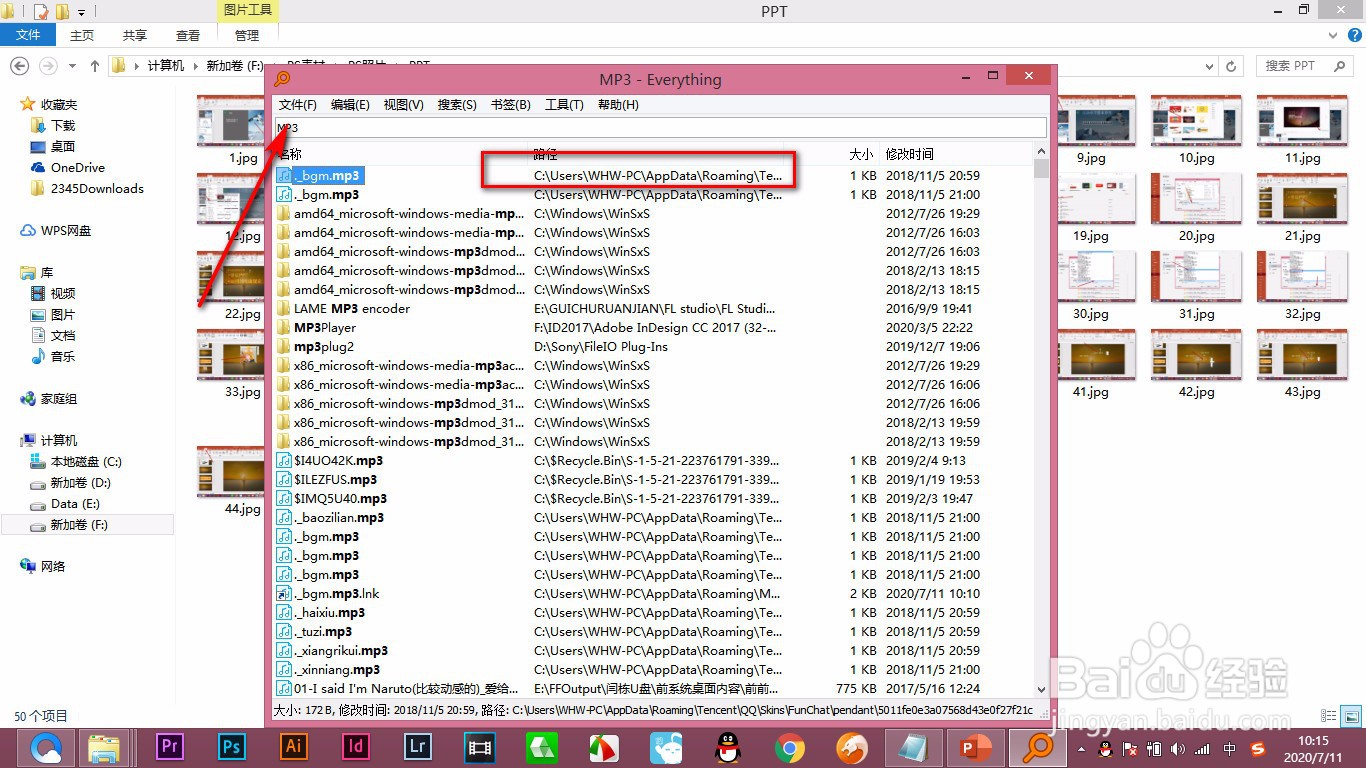Viewport: 1366px width, 768px height.
Task: Open the 搜索(S) menu in Everything
Action: 457,105
